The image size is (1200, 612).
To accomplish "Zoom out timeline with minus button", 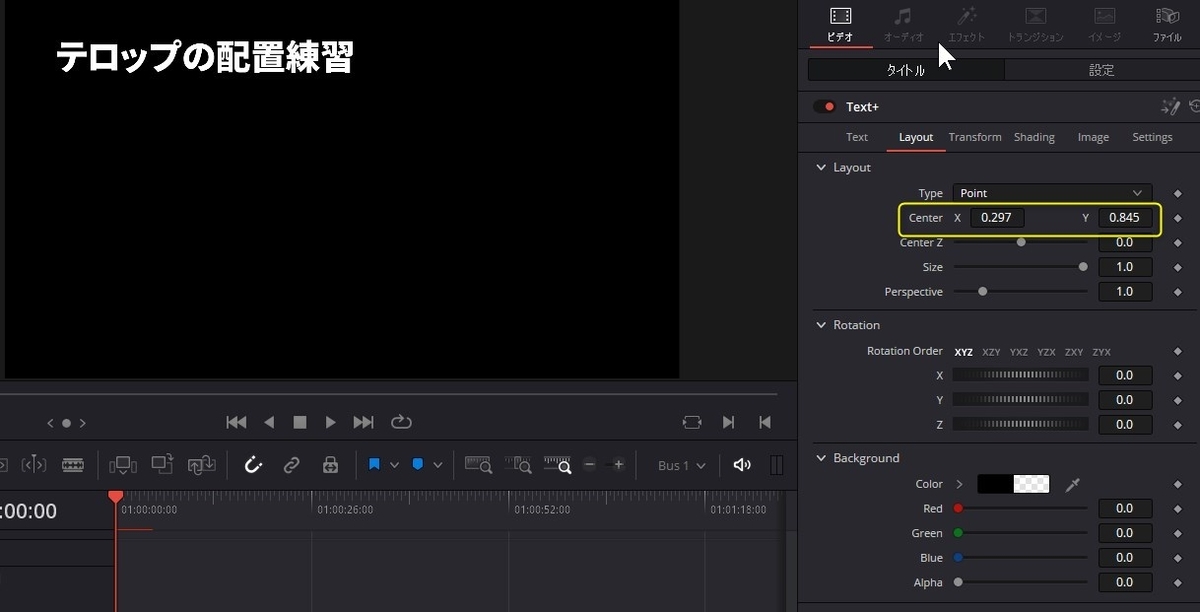I will [590, 465].
